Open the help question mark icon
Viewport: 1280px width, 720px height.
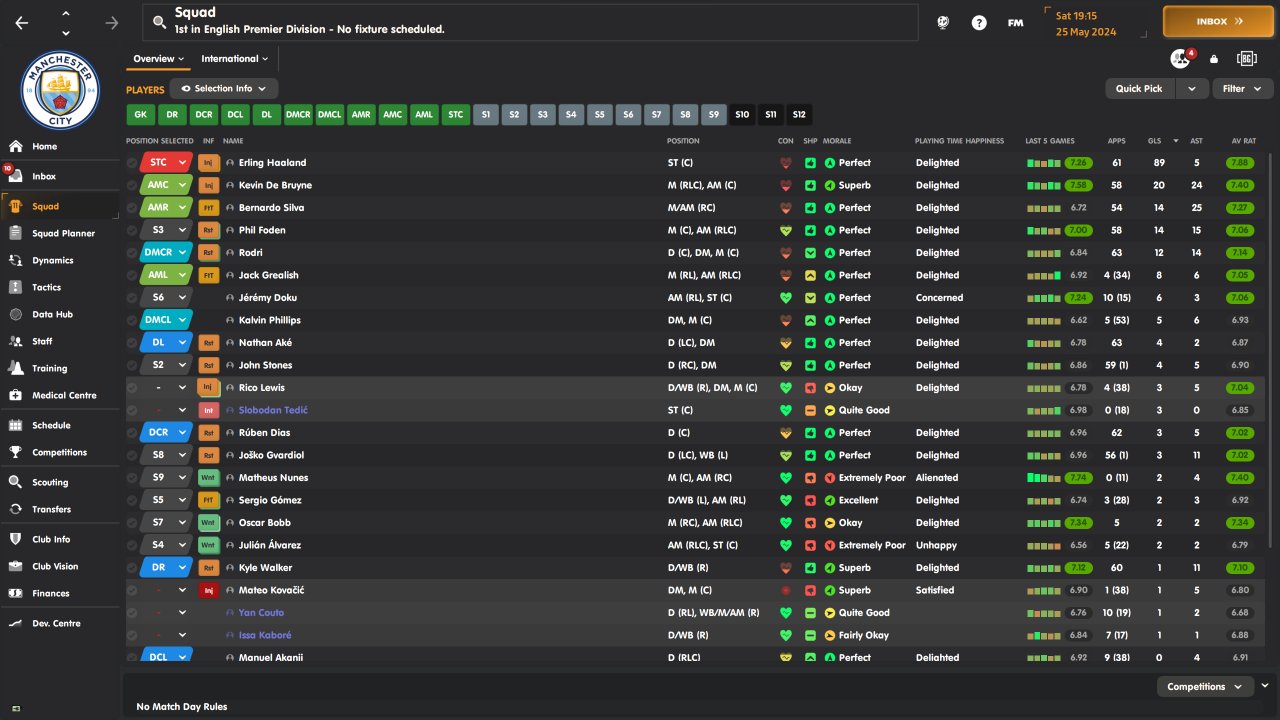[979, 22]
